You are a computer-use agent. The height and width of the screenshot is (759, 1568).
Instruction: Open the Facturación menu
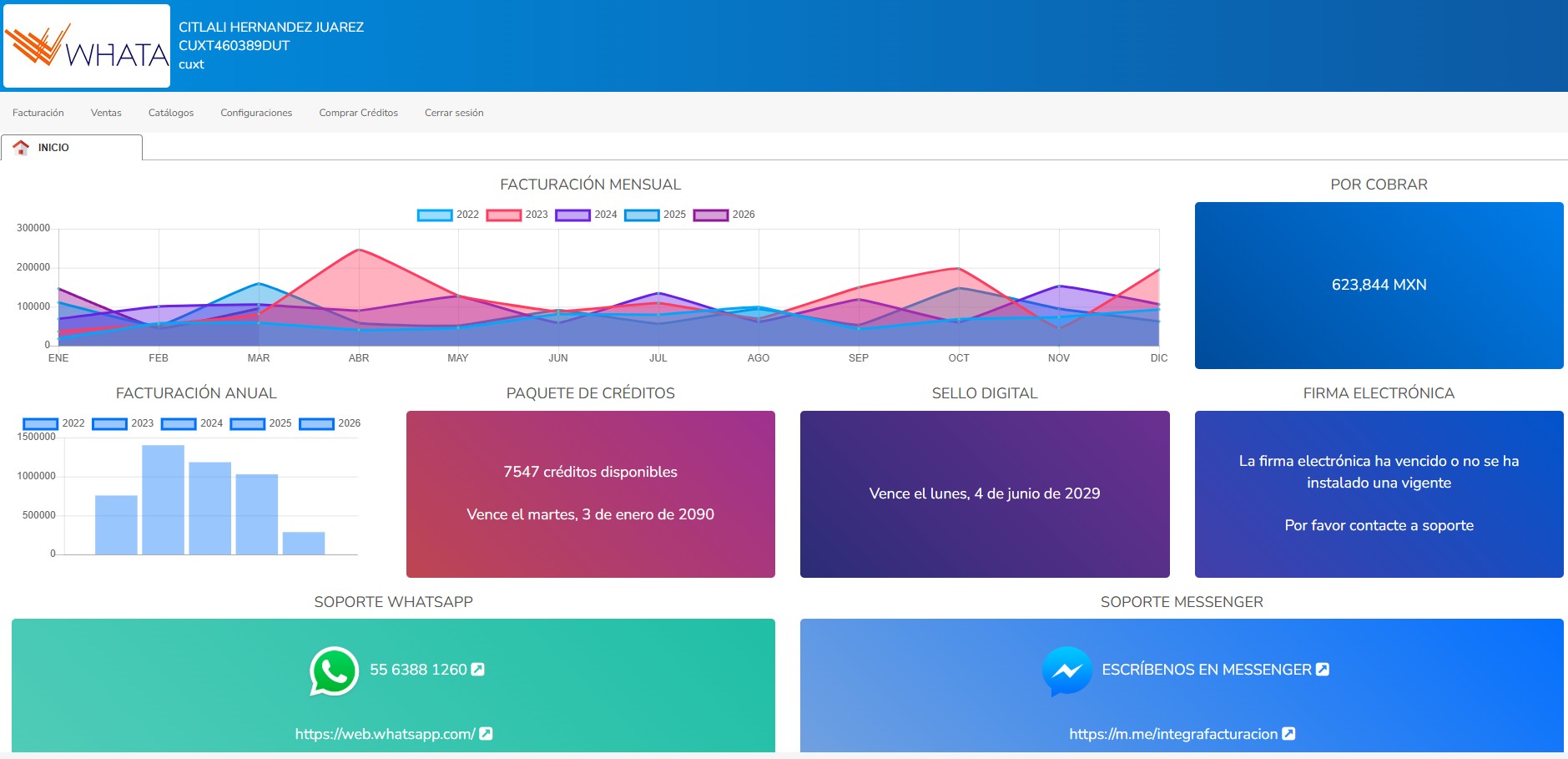point(38,113)
